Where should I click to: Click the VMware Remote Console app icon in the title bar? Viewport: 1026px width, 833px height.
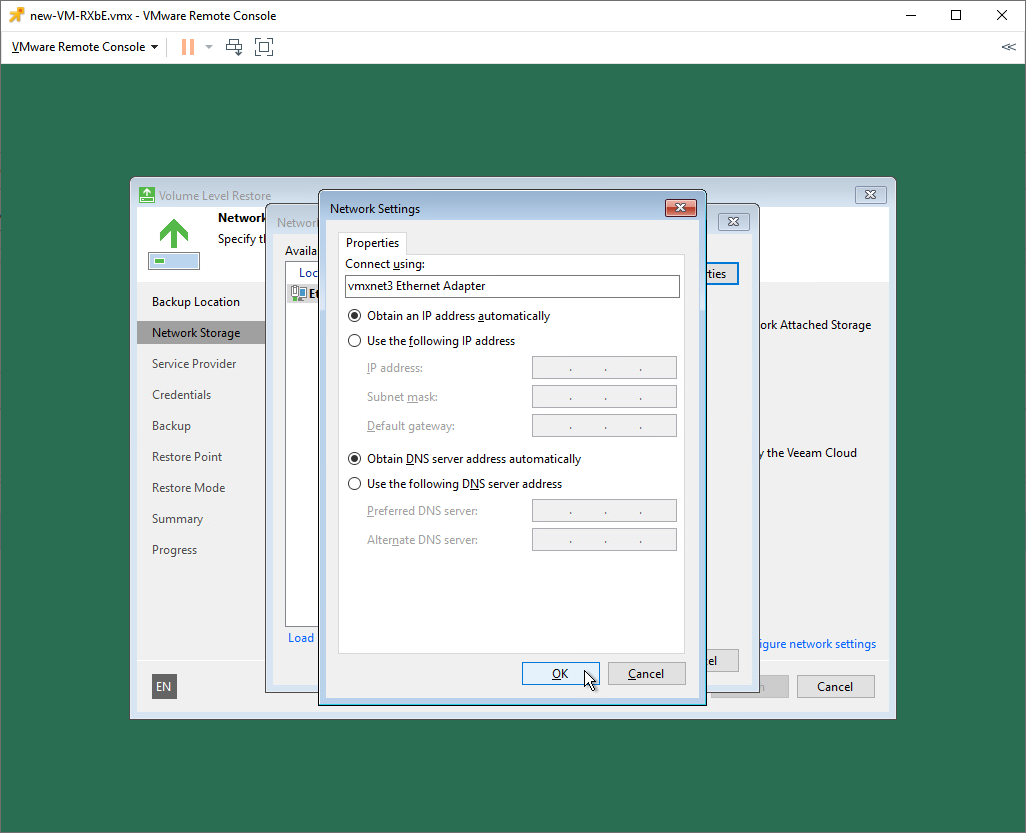(x=16, y=15)
